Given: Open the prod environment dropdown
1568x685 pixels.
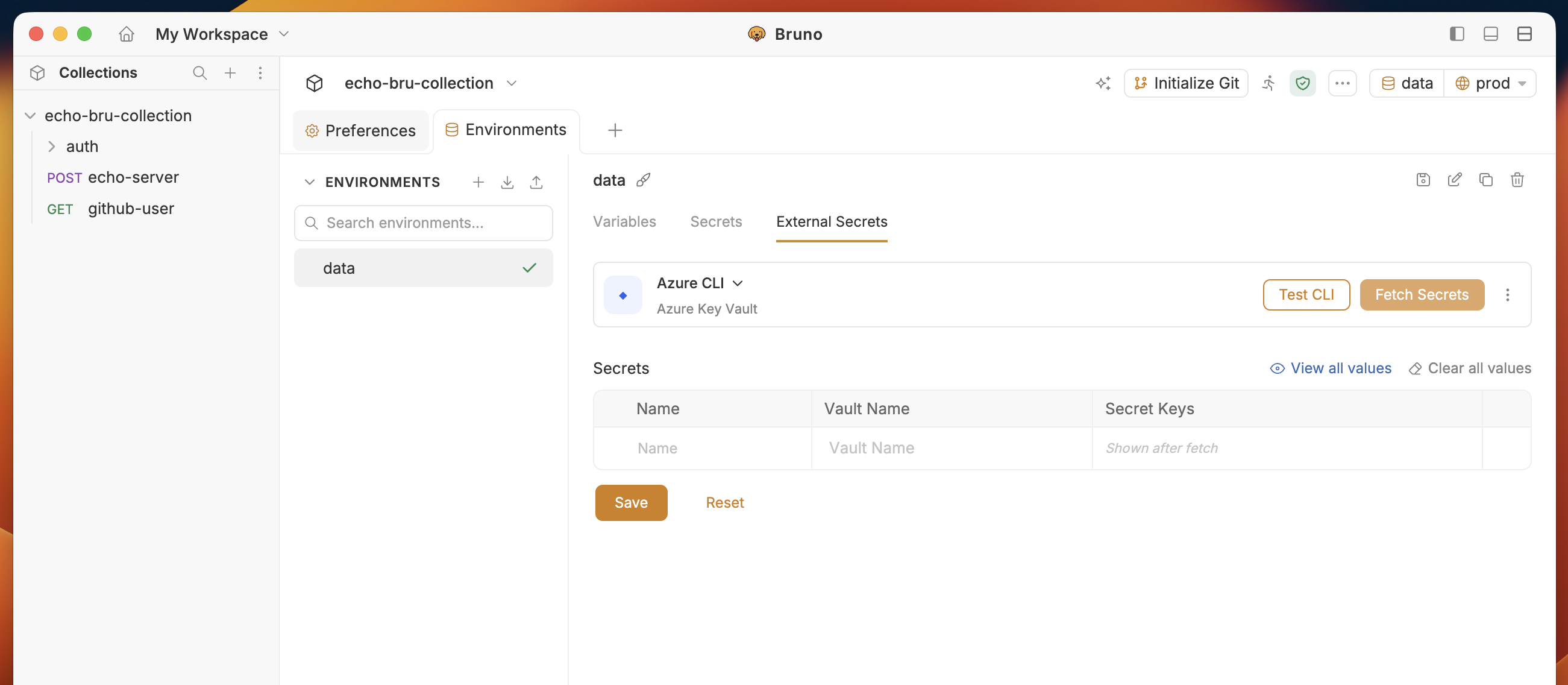Looking at the screenshot, I should [x=1490, y=83].
